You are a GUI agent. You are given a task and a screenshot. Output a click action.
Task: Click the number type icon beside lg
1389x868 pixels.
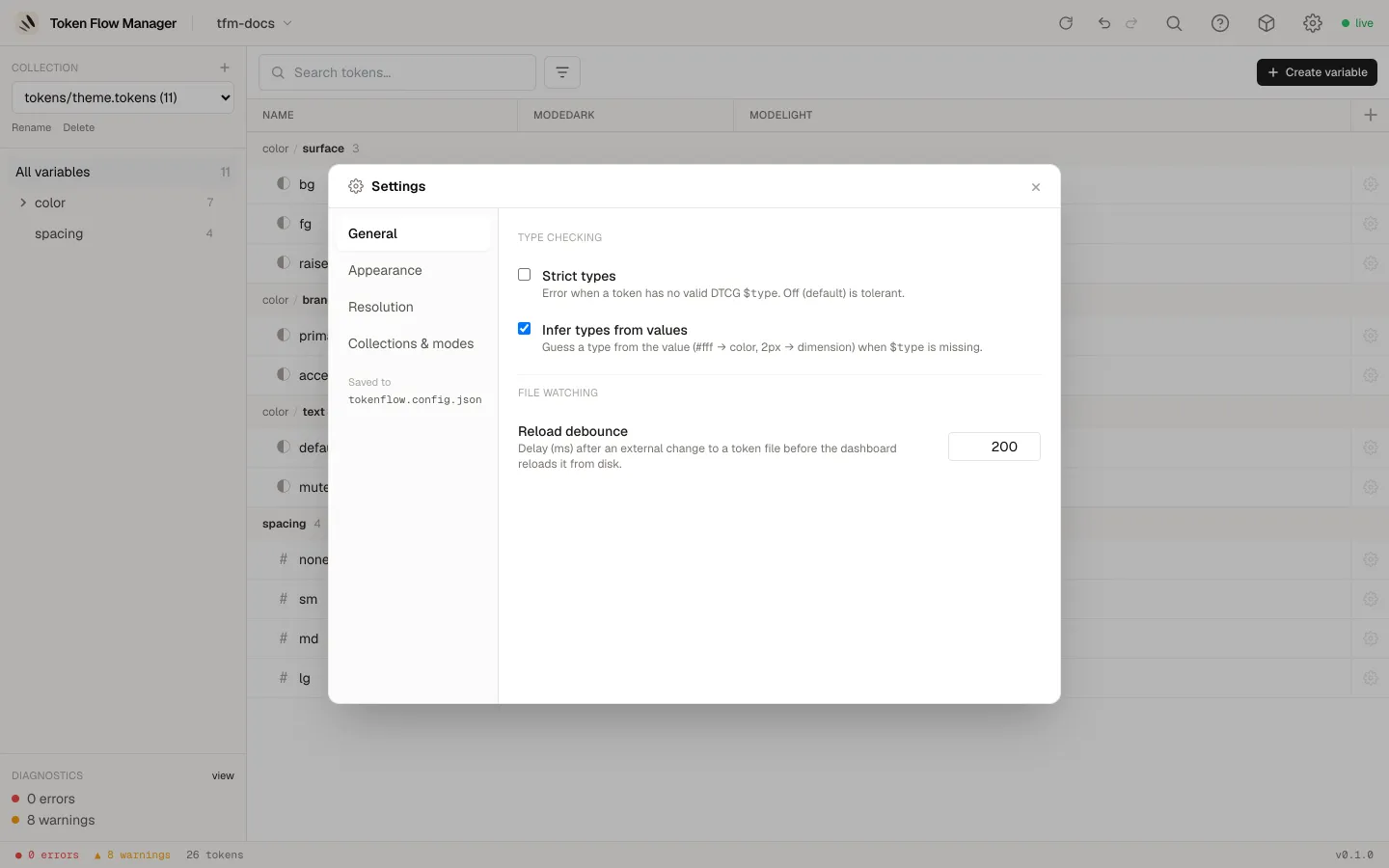(x=284, y=678)
